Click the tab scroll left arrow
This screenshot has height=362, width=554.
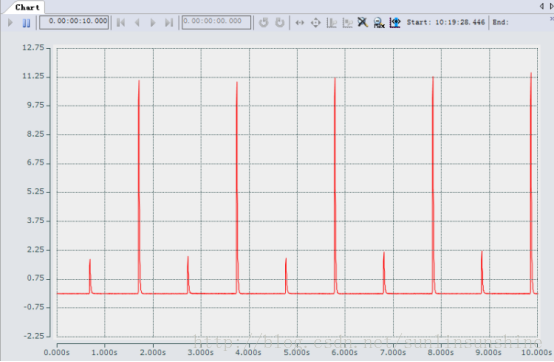click(542, 6)
